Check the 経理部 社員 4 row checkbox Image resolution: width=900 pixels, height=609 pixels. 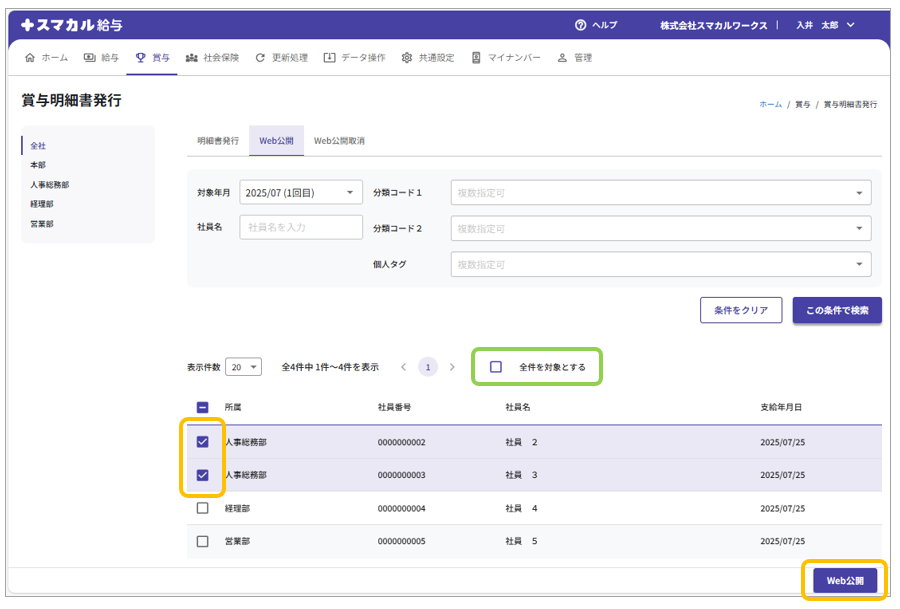(203, 508)
